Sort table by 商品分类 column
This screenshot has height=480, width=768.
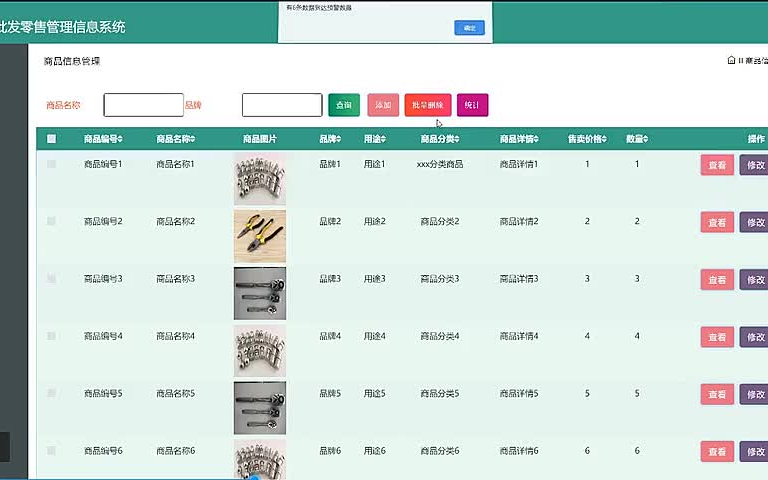[x=440, y=139]
